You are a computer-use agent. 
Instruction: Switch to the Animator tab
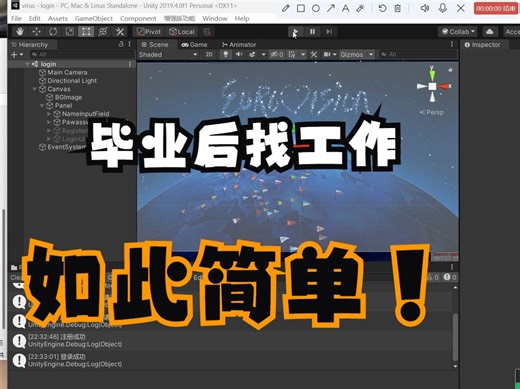(239, 45)
